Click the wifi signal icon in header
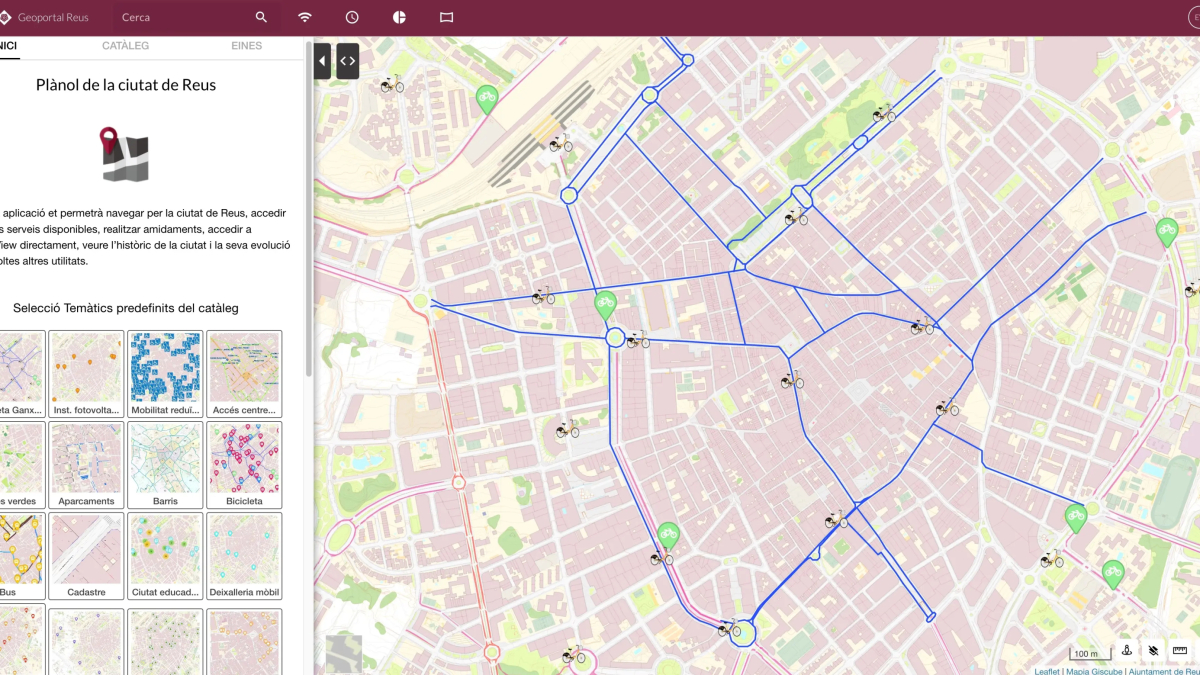Image resolution: width=1200 pixels, height=675 pixels. (304, 17)
